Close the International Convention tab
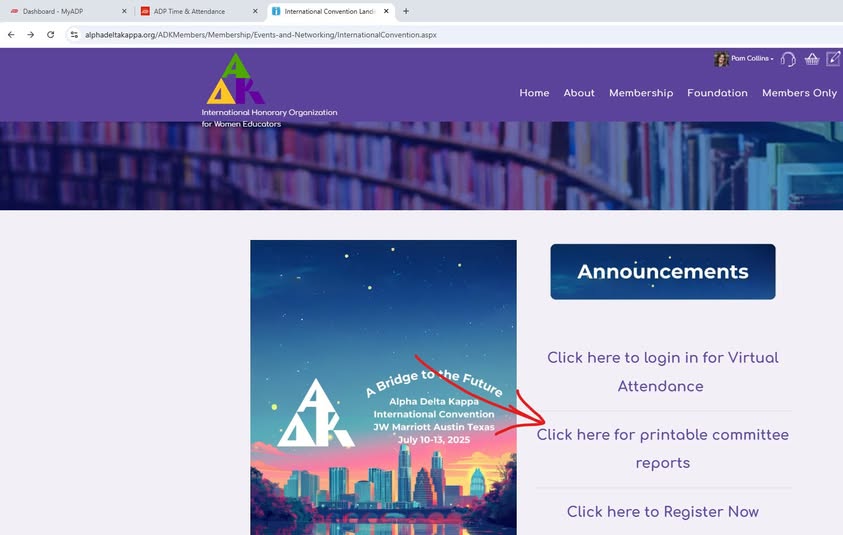Viewport: 843px width, 535px height. click(386, 11)
